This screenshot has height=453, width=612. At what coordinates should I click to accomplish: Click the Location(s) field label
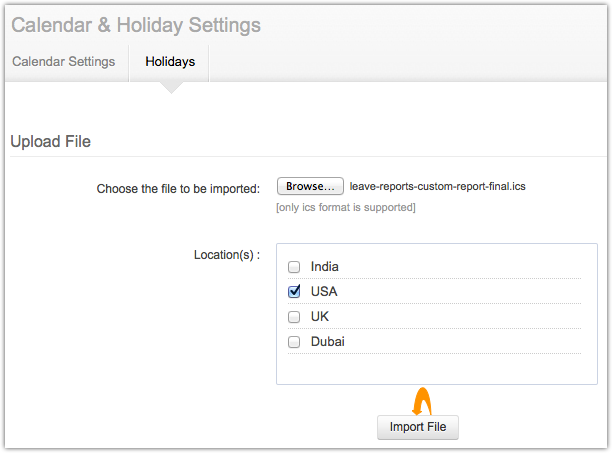[x=226, y=255]
